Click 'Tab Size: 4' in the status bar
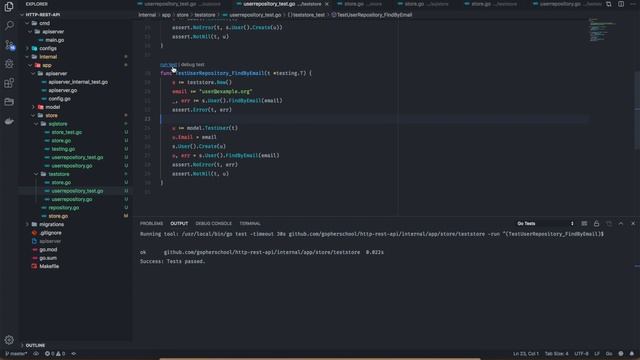The image size is (640, 360). 556,353
